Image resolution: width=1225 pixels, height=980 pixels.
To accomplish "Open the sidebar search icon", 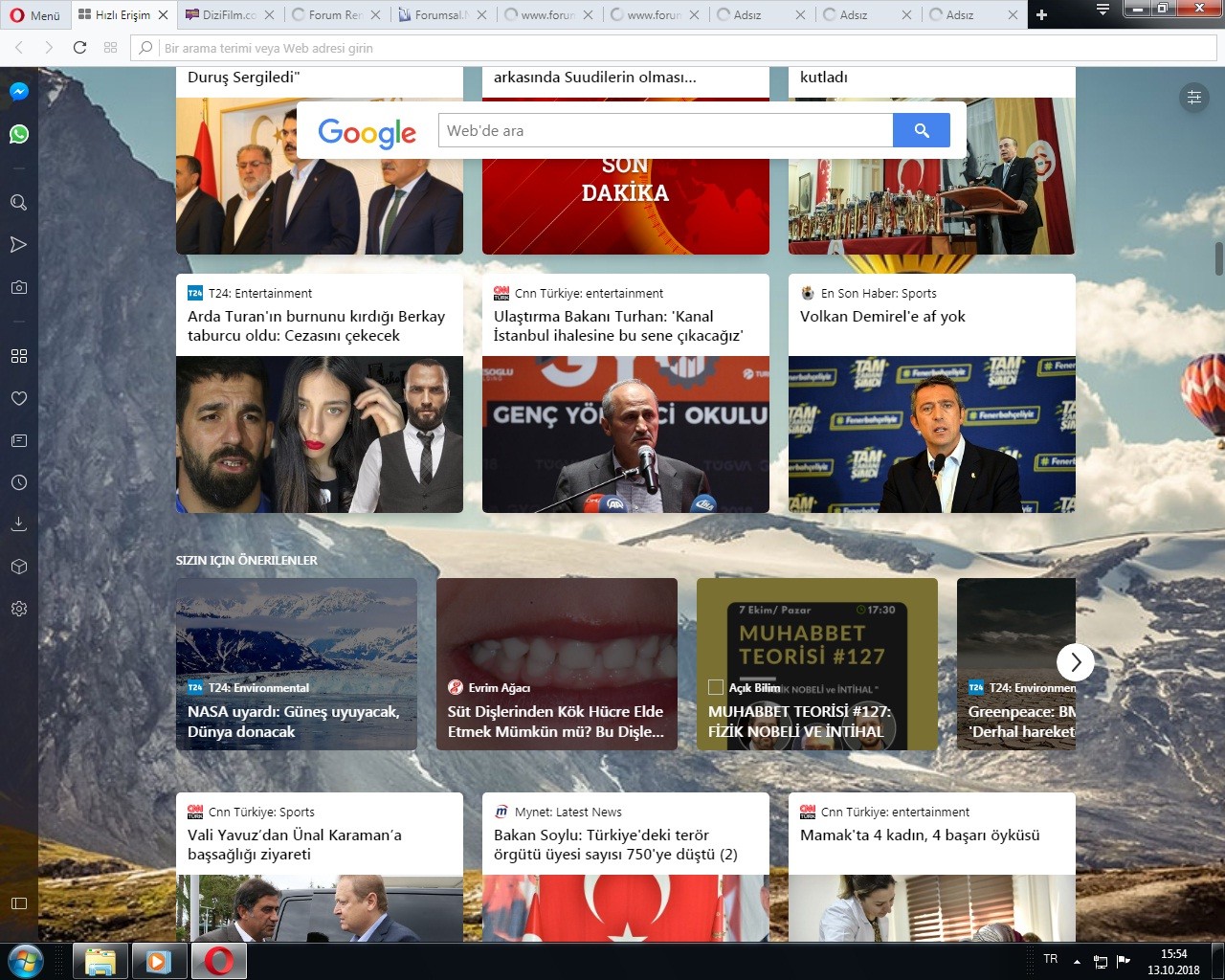I will (x=18, y=203).
